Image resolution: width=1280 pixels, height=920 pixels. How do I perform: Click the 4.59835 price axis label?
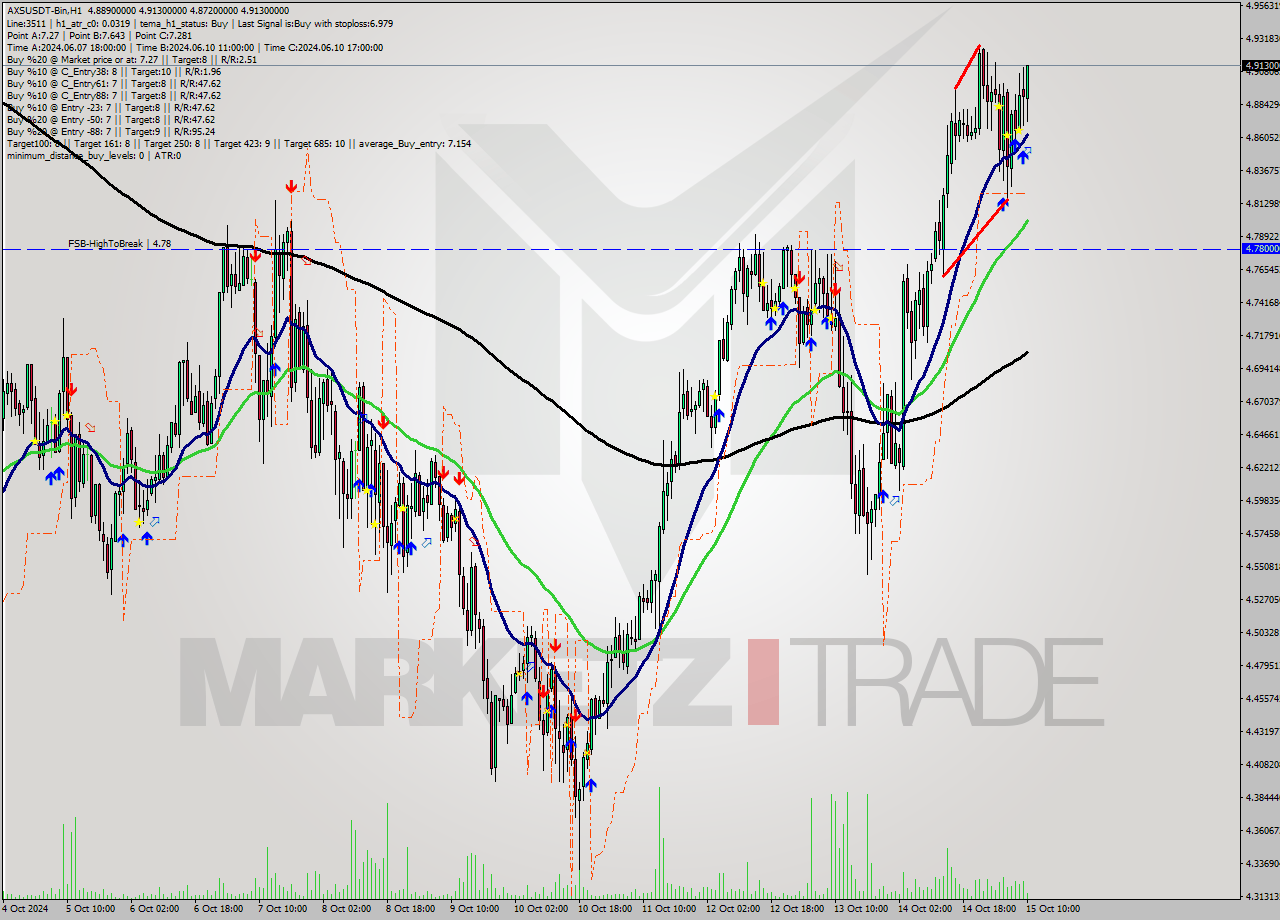tap(1261, 500)
